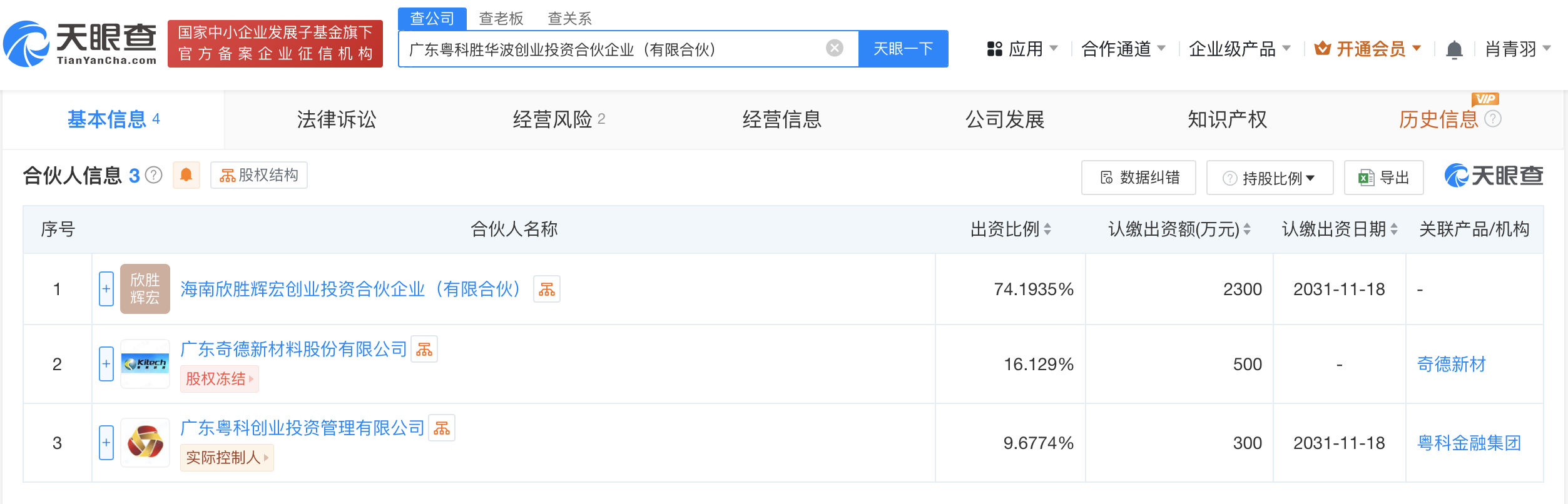Open equity structure icon for 广东粤科创业投资管理有限公司
1568x504 pixels.
(x=441, y=428)
